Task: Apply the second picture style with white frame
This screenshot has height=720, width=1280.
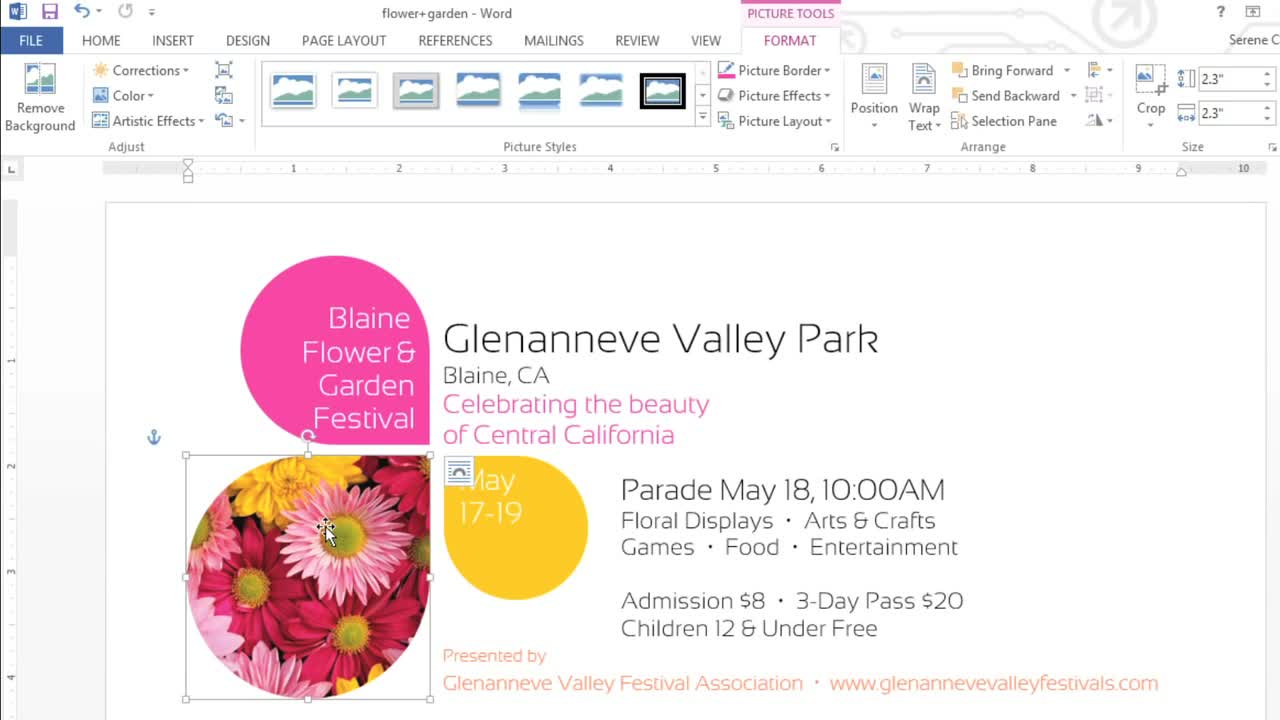Action: (x=355, y=91)
